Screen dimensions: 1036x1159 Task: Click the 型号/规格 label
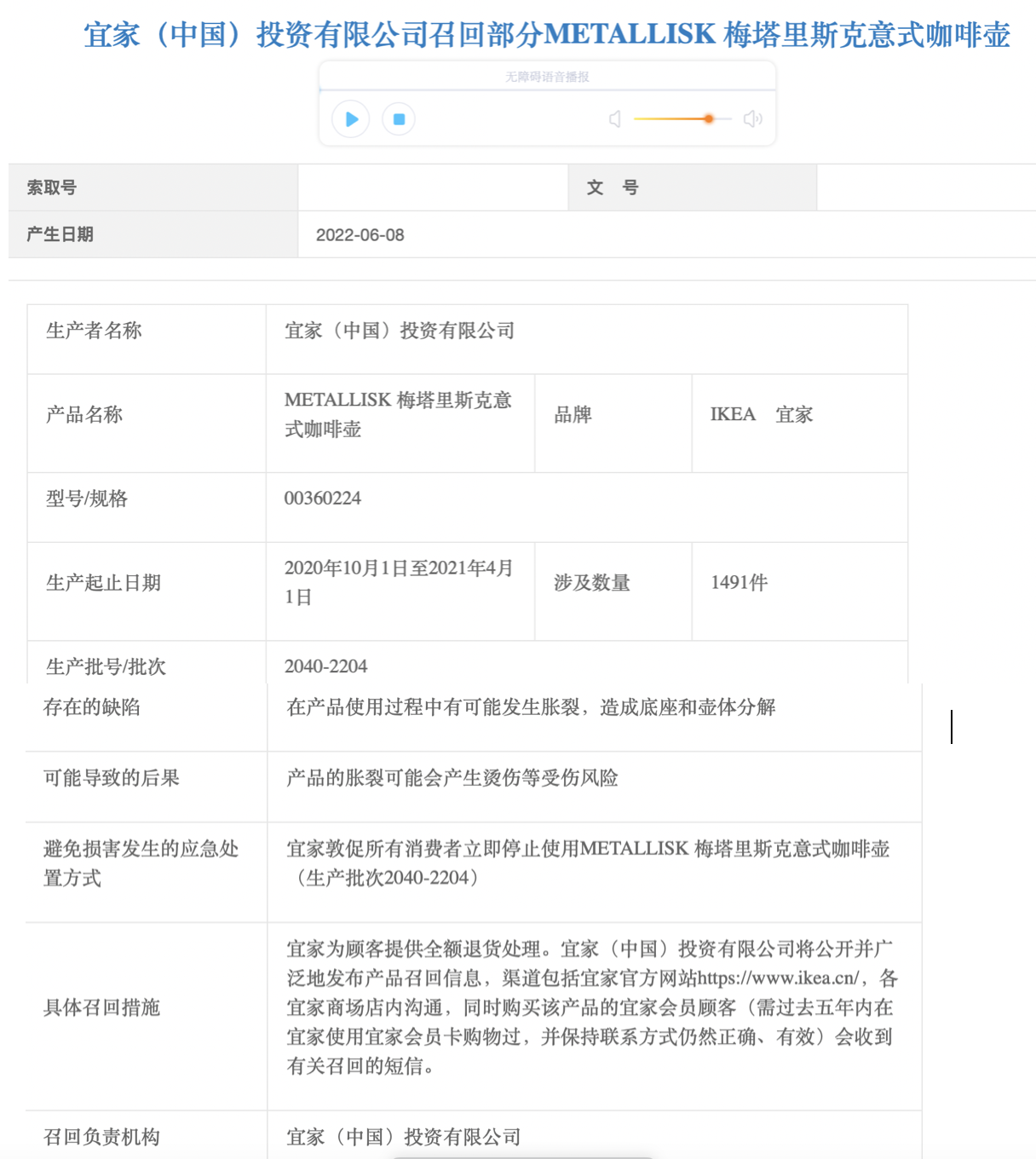click(87, 499)
